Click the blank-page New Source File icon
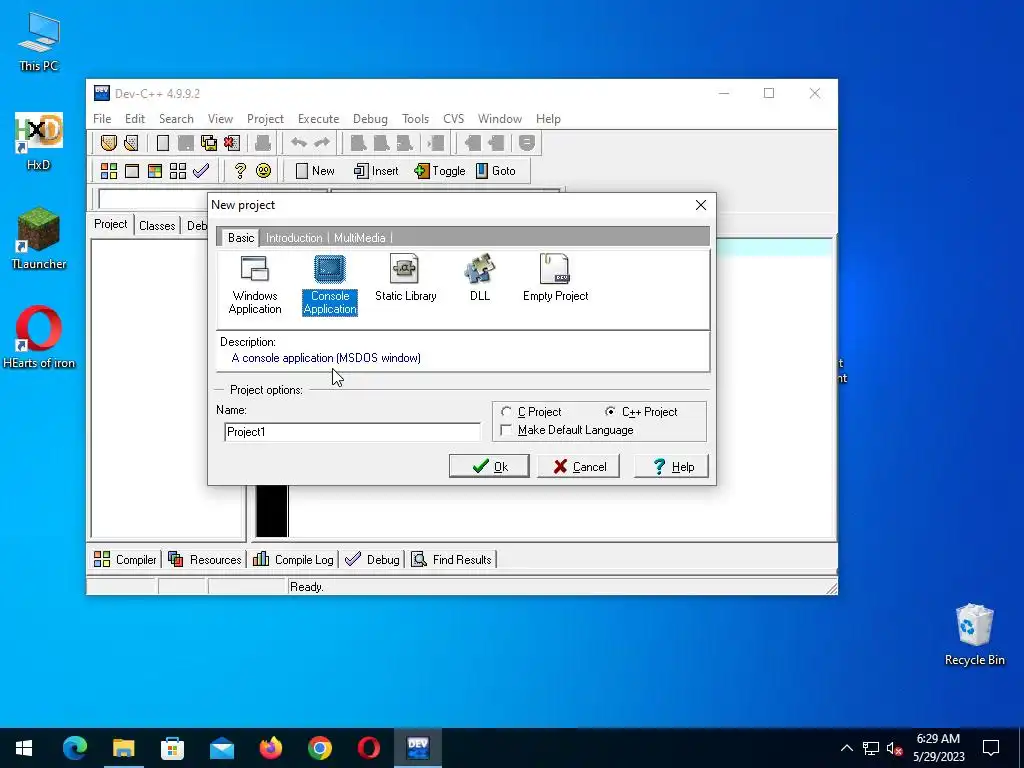1024x768 pixels. (x=163, y=143)
